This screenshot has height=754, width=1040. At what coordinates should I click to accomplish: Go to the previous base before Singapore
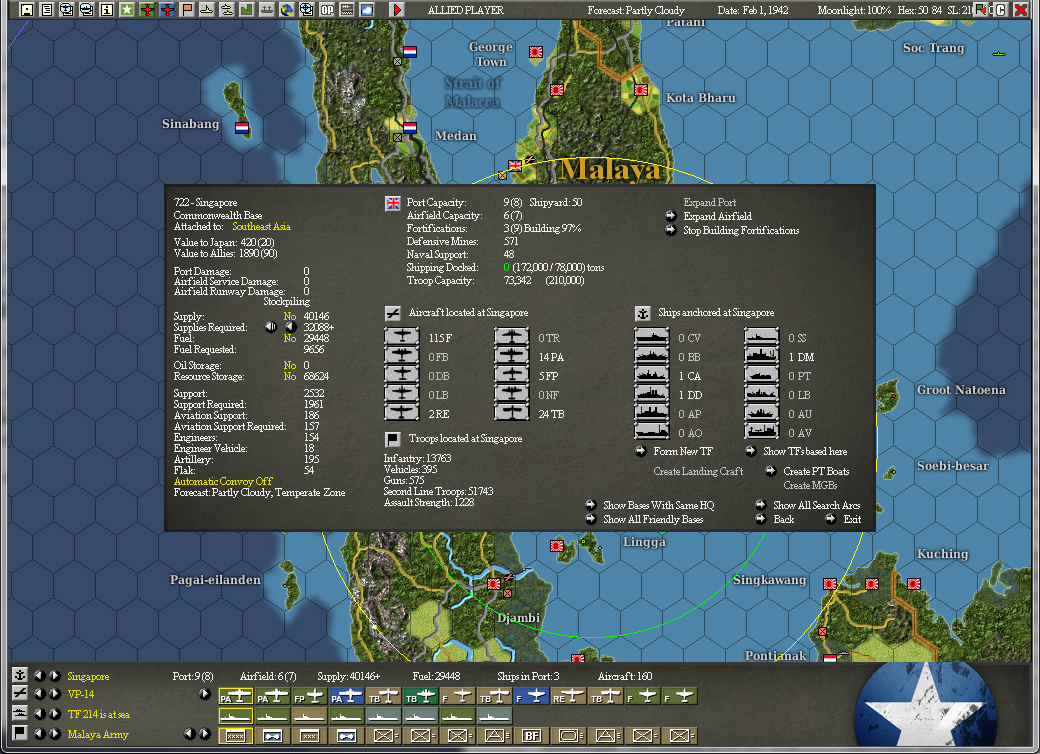(39, 676)
